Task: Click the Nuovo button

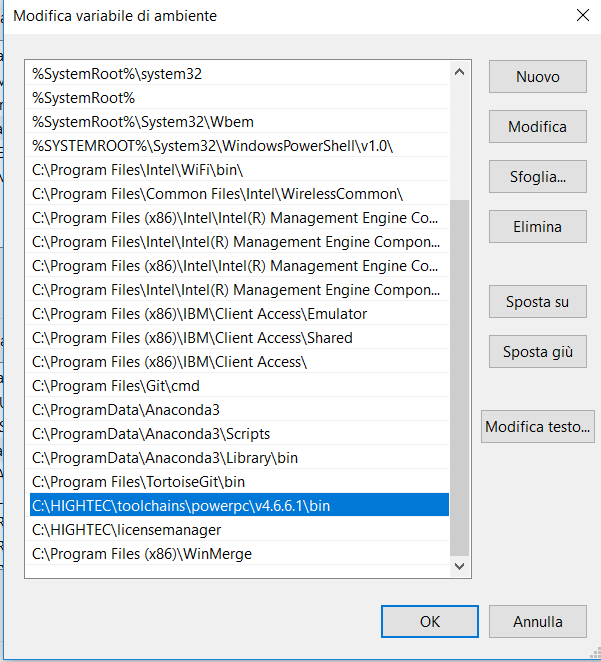Action: 537,77
